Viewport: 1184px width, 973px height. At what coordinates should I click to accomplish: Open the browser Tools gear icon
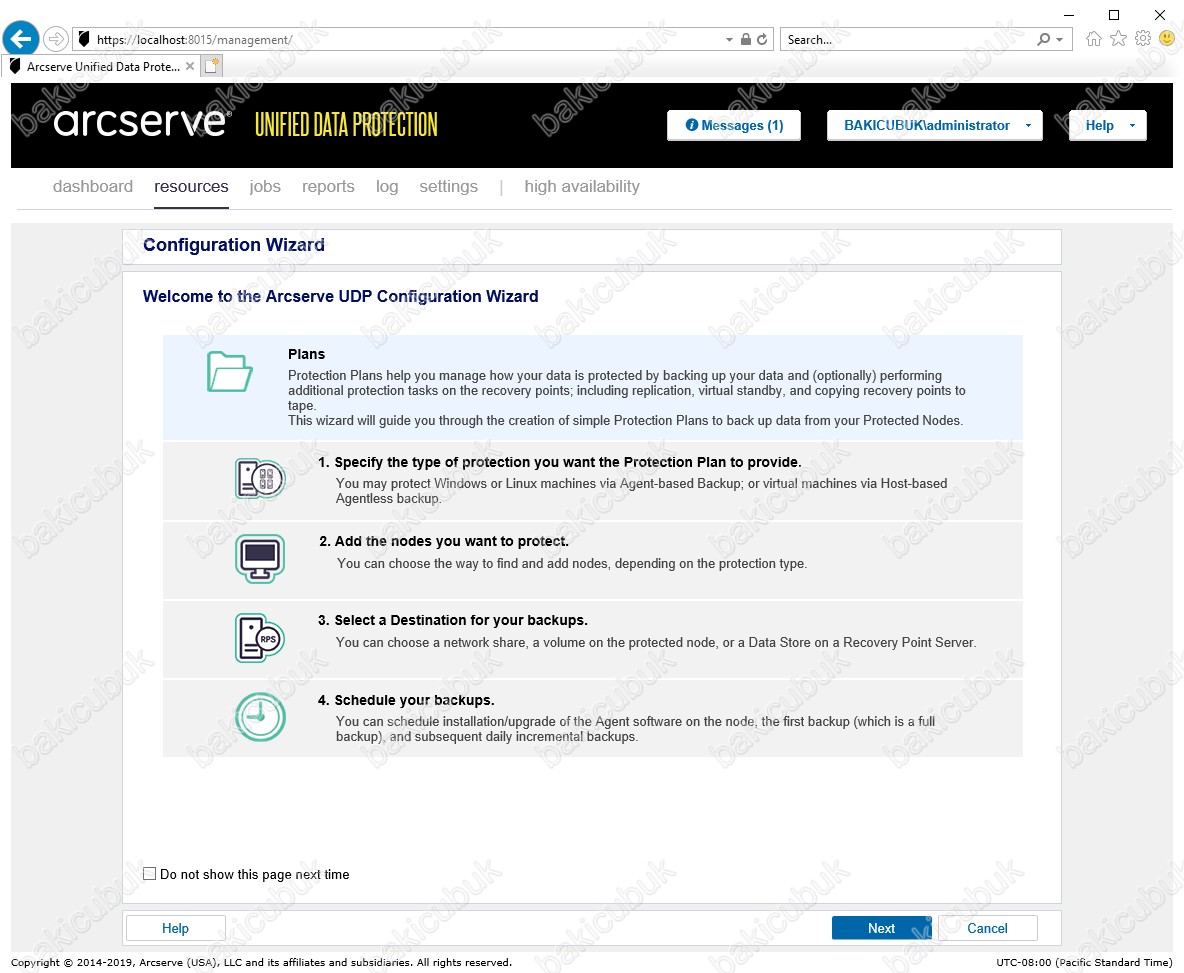click(1143, 38)
